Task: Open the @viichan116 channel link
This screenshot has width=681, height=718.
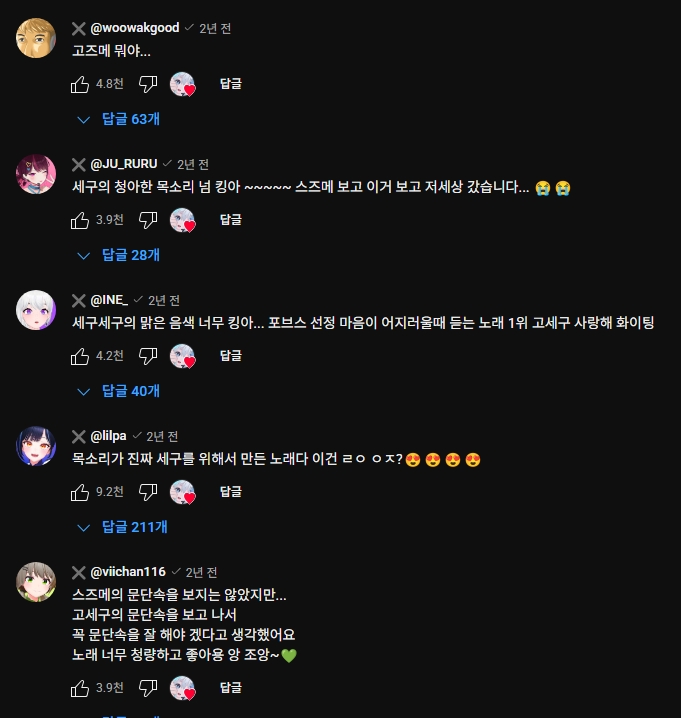Action: click(128, 572)
